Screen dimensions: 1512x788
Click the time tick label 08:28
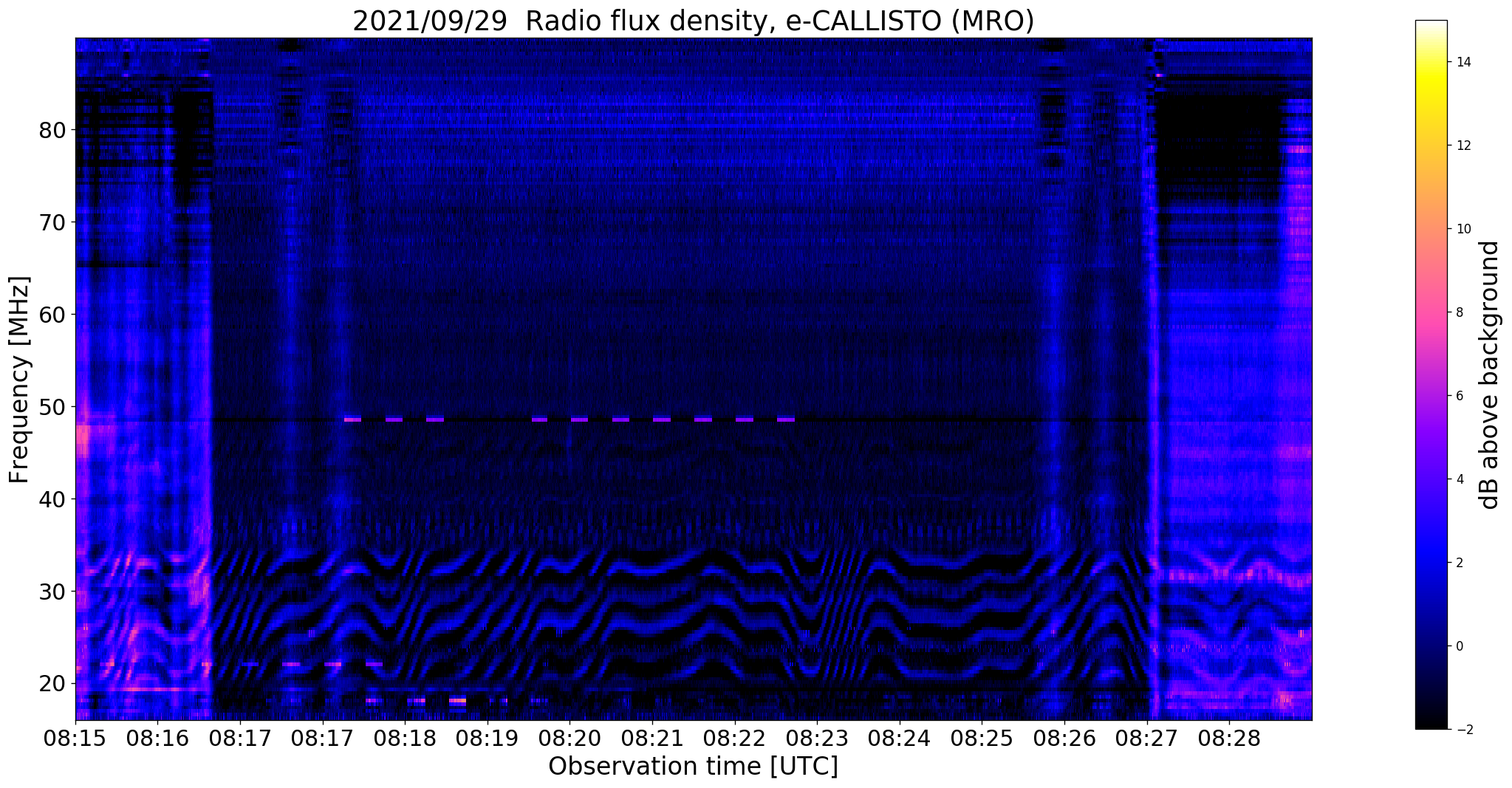pos(1229,738)
